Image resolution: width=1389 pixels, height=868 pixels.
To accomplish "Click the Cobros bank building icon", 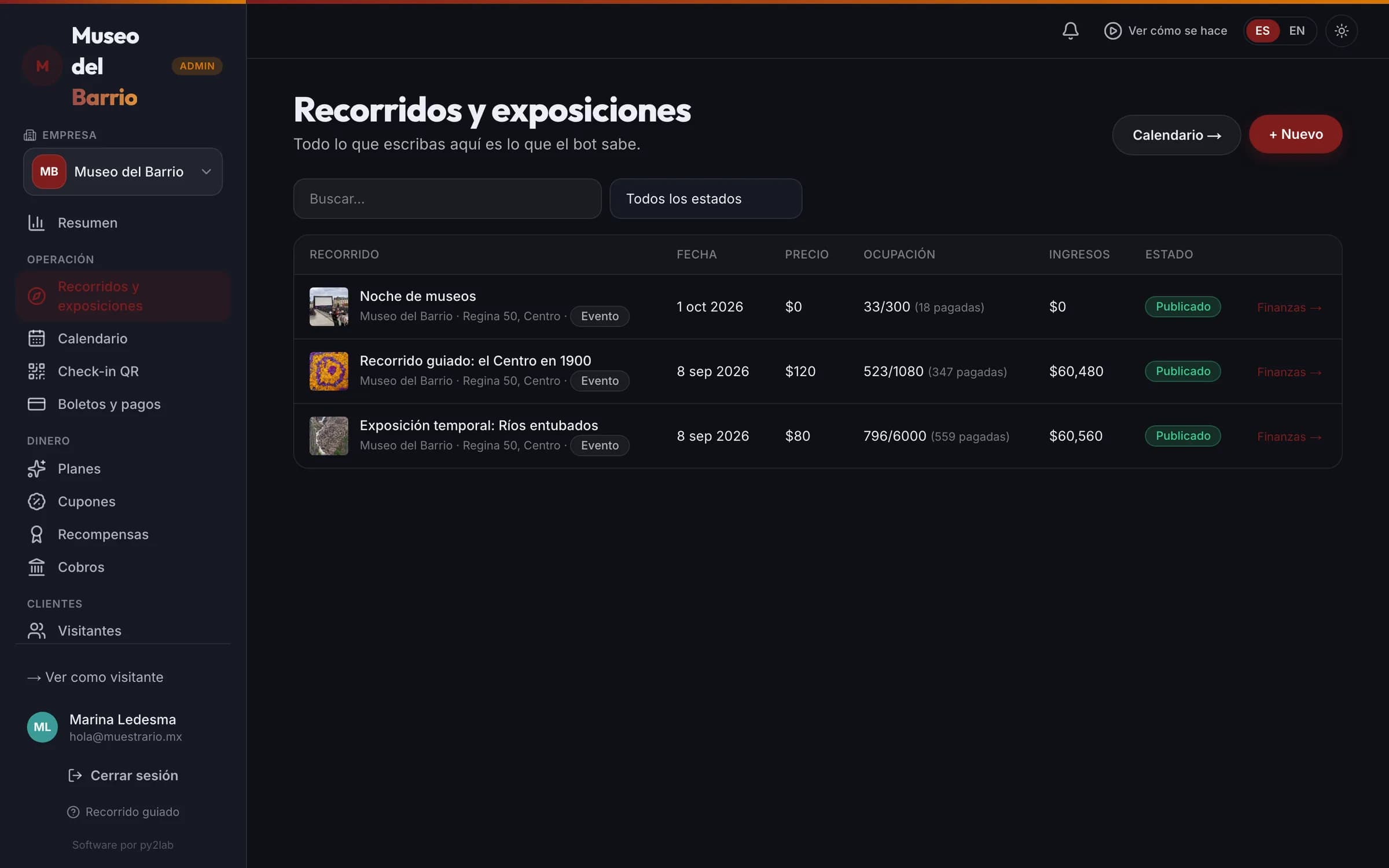I will (36, 567).
